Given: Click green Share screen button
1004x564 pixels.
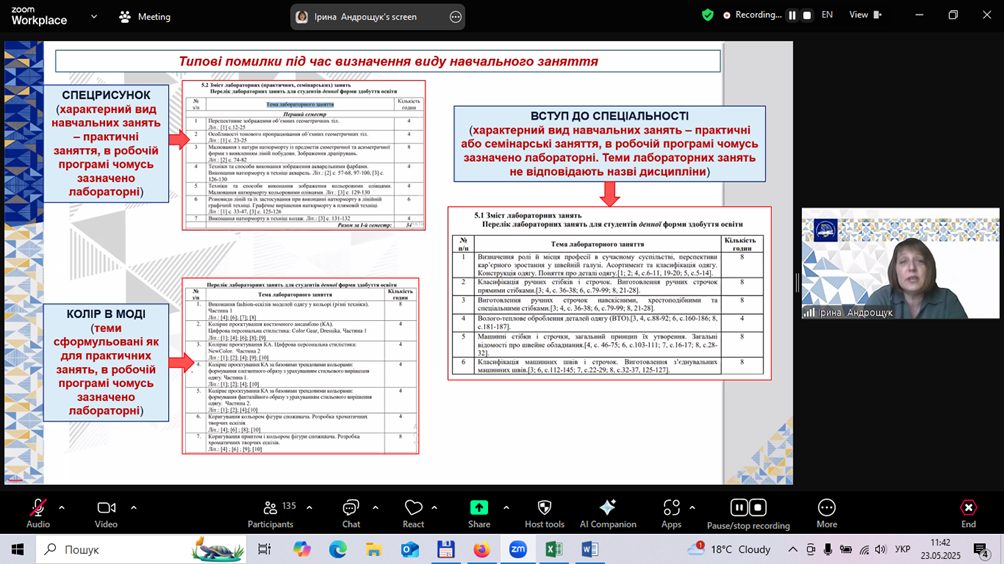Looking at the screenshot, I should pyautogui.click(x=479, y=508).
